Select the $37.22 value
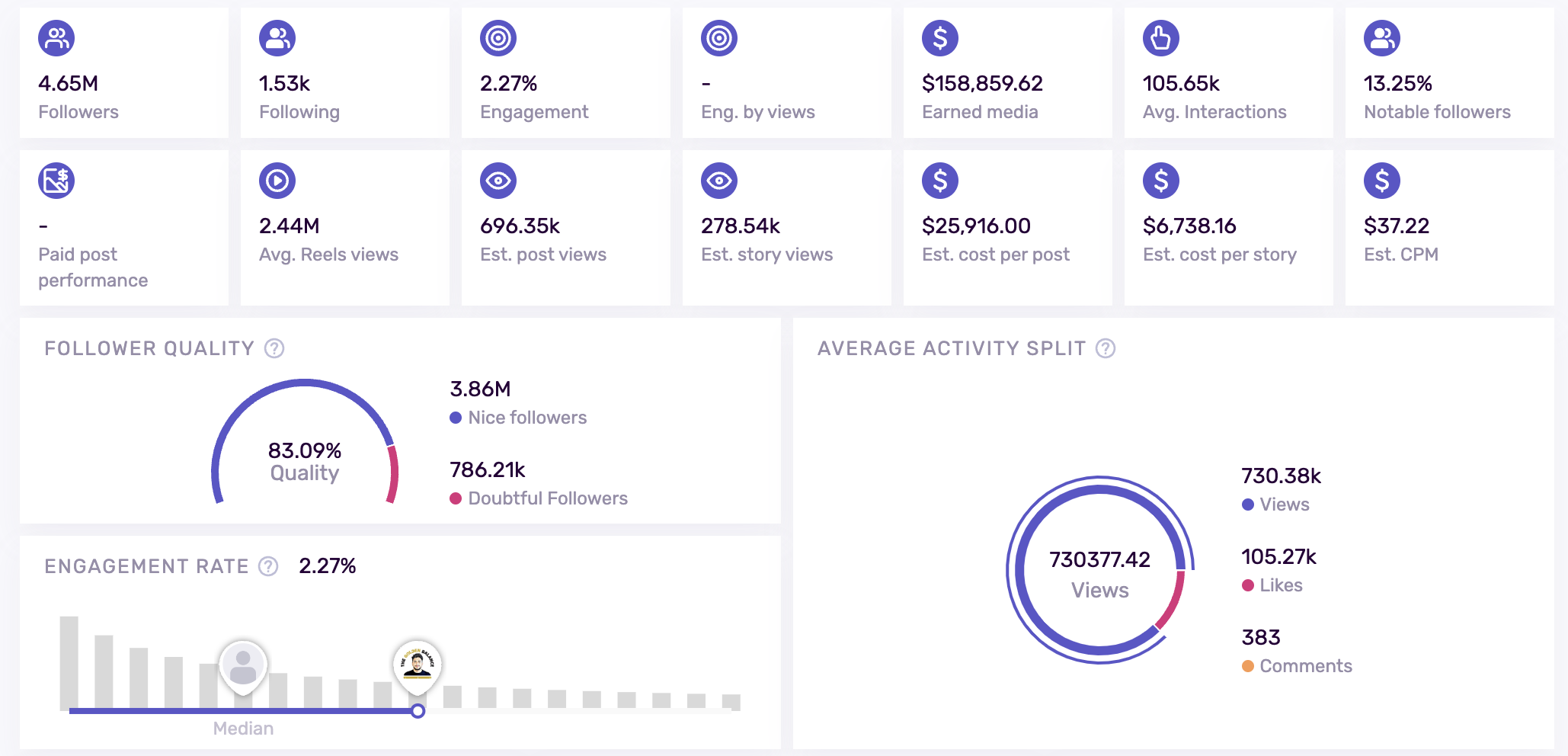 (x=1397, y=226)
